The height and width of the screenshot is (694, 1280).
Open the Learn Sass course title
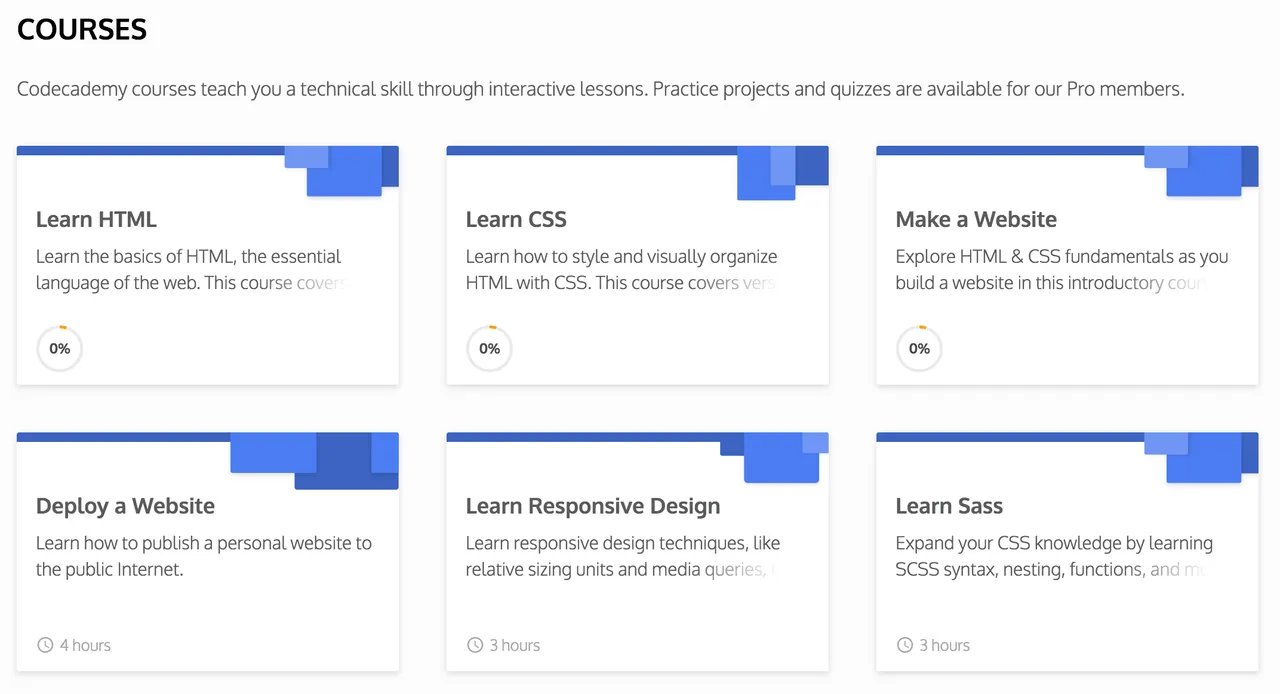click(x=949, y=506)
